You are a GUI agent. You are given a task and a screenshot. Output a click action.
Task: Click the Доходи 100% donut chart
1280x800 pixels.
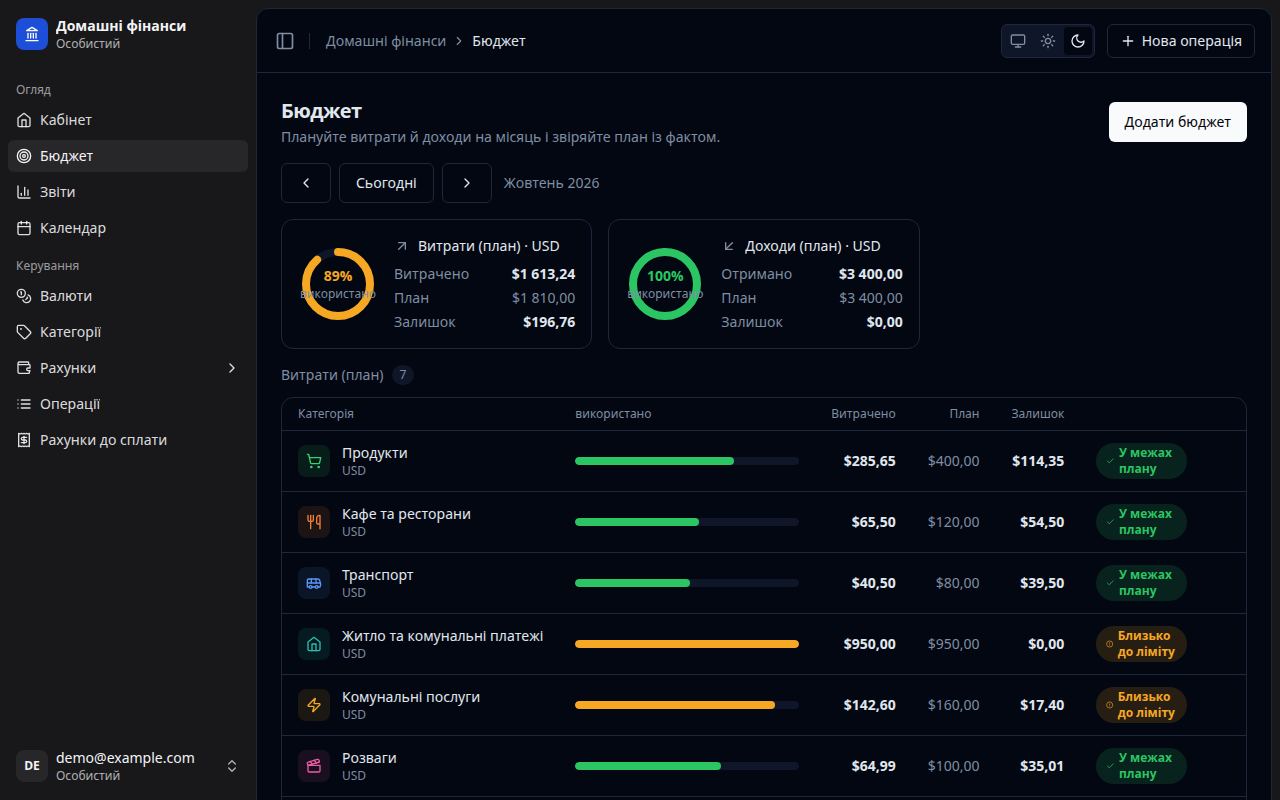click(x=665, y=284)
